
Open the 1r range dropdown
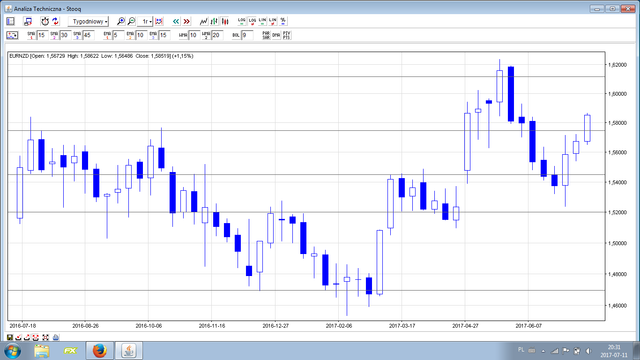coord(145,21)
